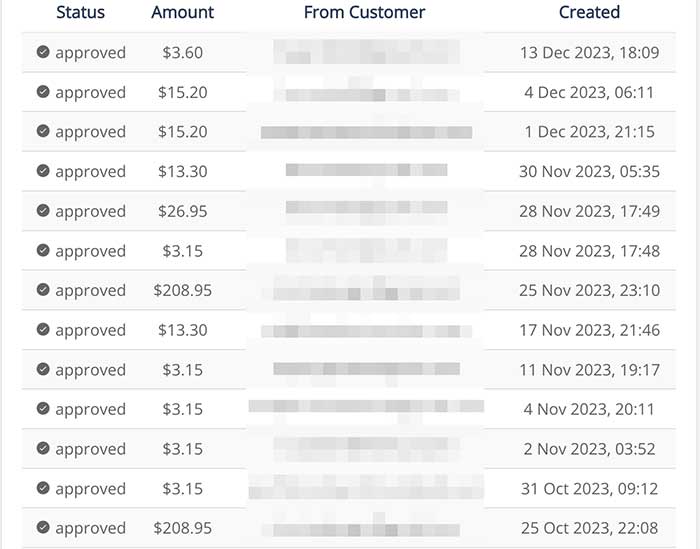Viewport: 700px width, 549px height.
Task: Click customer name on 11 Nov 2023 row
Action: click(x=367, y=369)
